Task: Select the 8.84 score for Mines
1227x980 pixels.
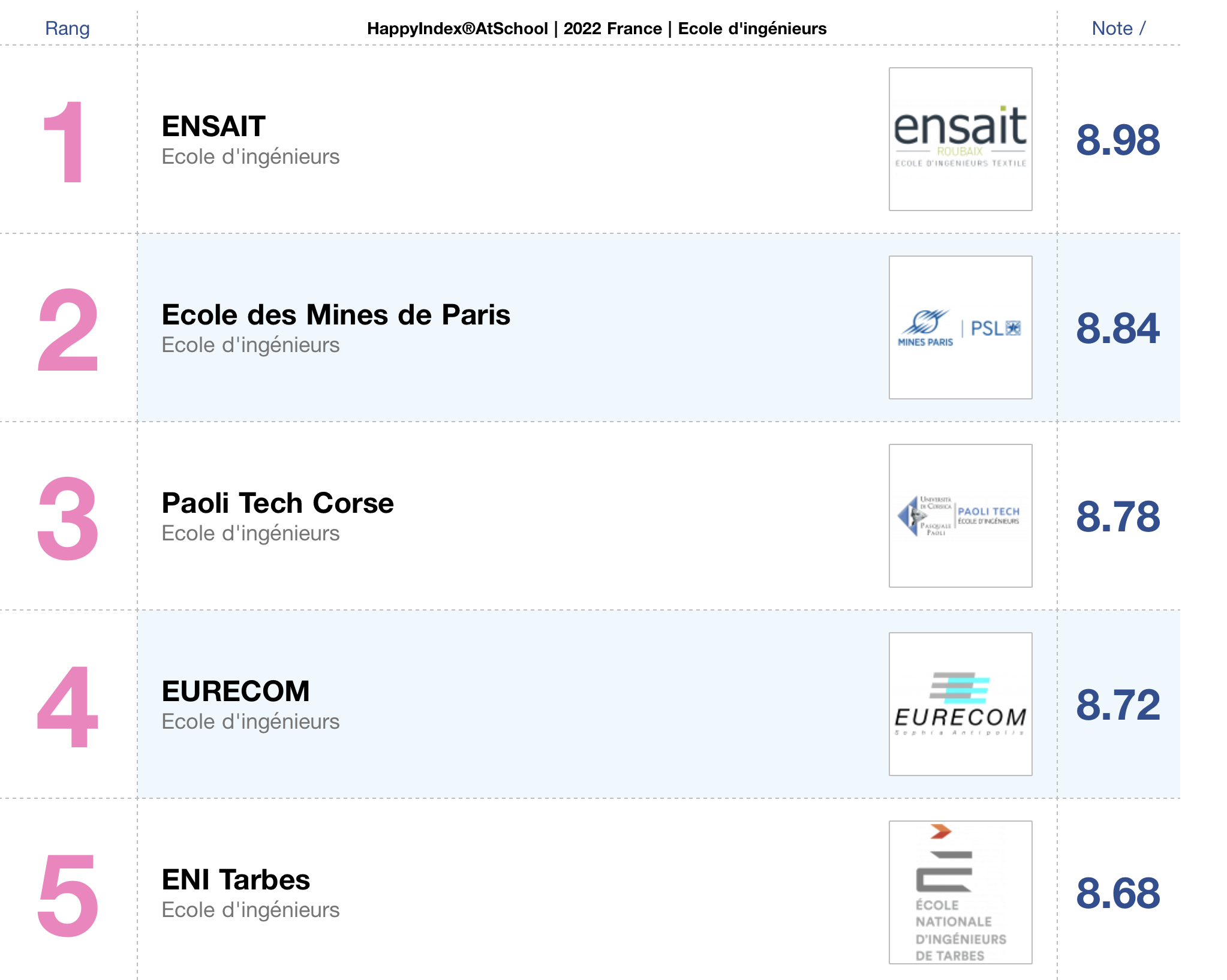Action: [1118, 329]
